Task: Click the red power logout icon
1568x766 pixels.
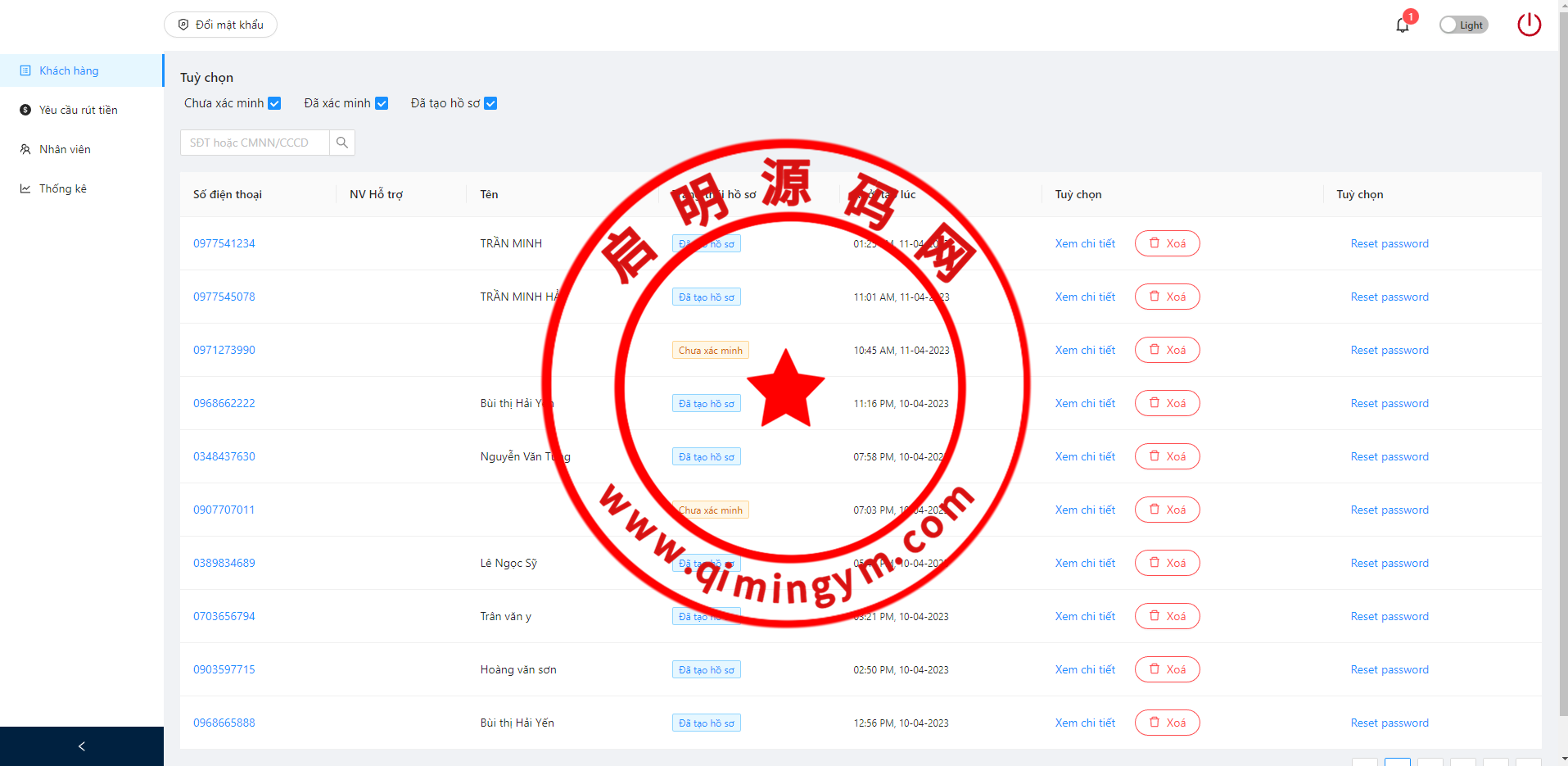Action: coord(1529,25)
